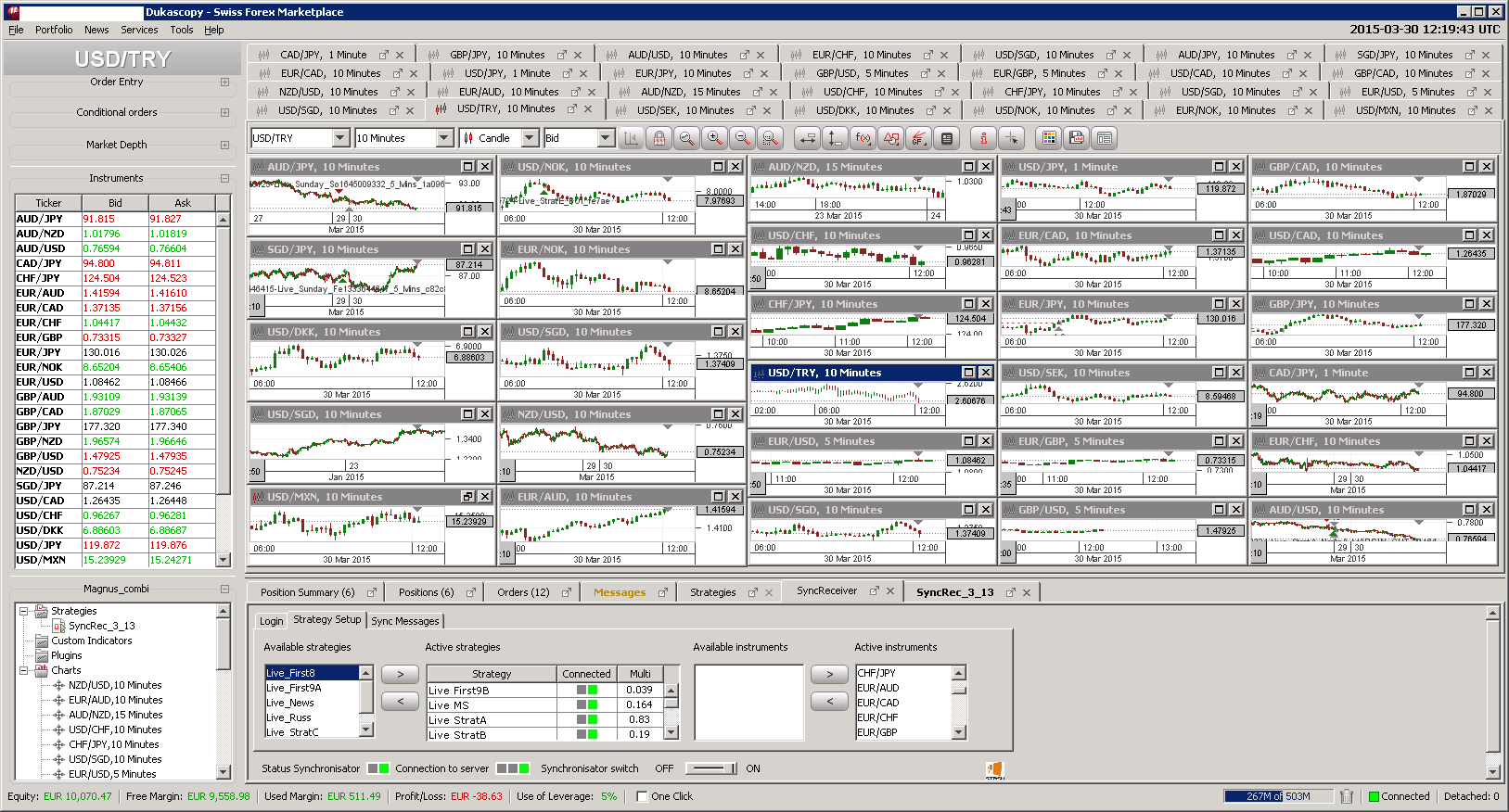Screen dimensions: 1509x812
Task: Click the price-range lock icon
Action: pyautogui.click(x=659, y=138)
